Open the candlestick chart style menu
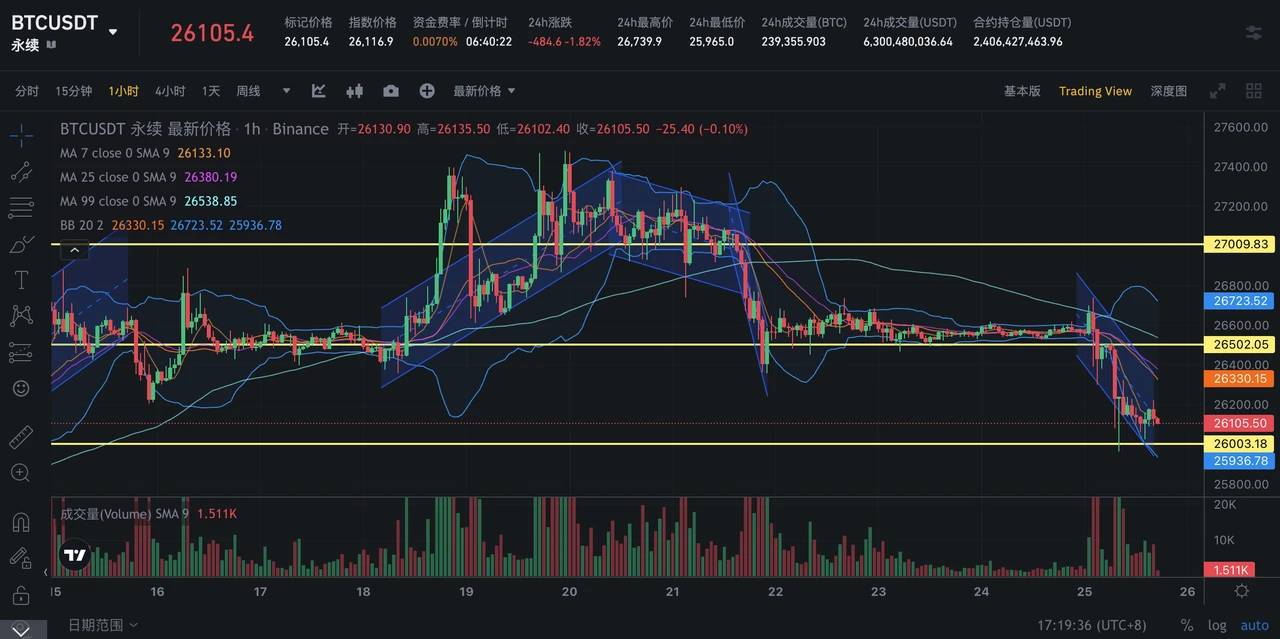 (354, 91)
